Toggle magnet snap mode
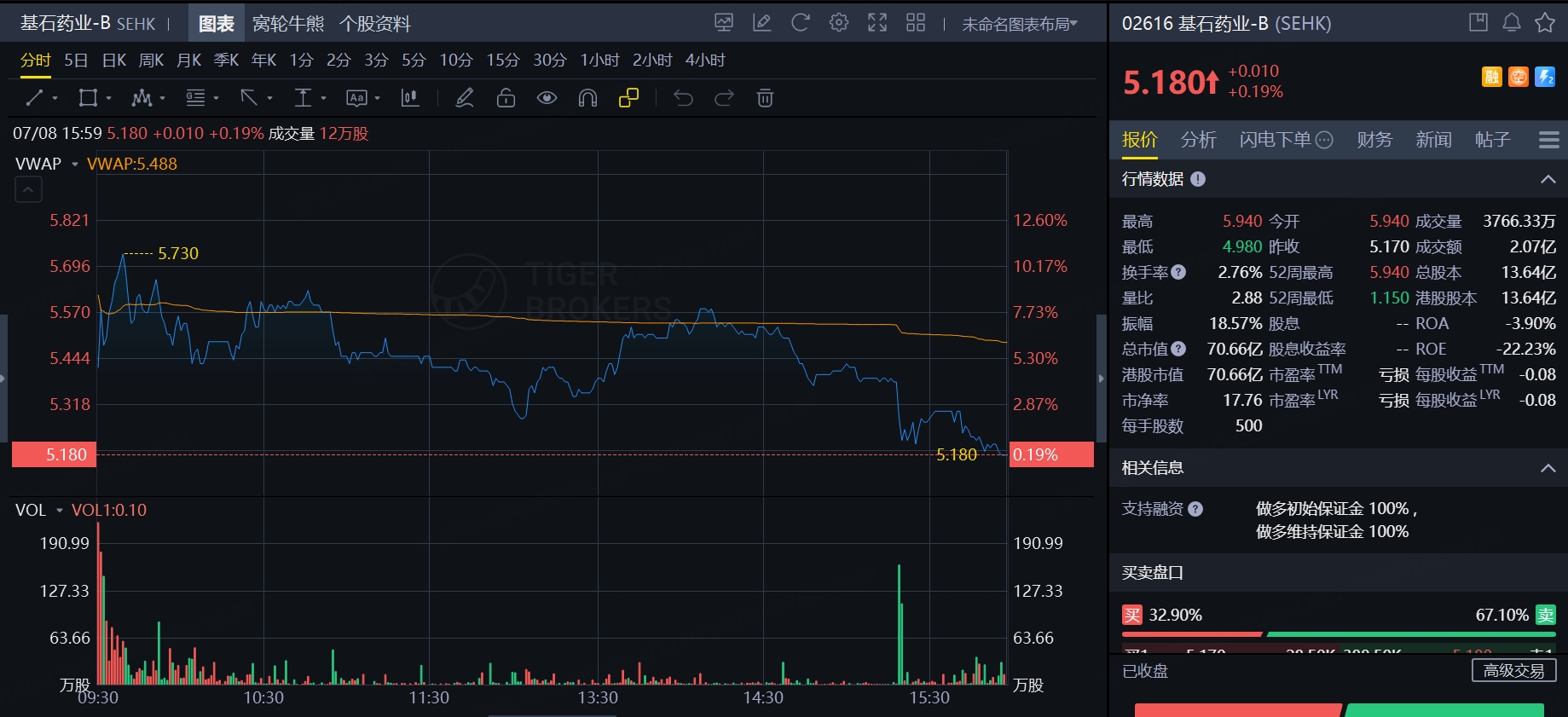The width and height of the screenshot is (1568, 717). [587, 98]
